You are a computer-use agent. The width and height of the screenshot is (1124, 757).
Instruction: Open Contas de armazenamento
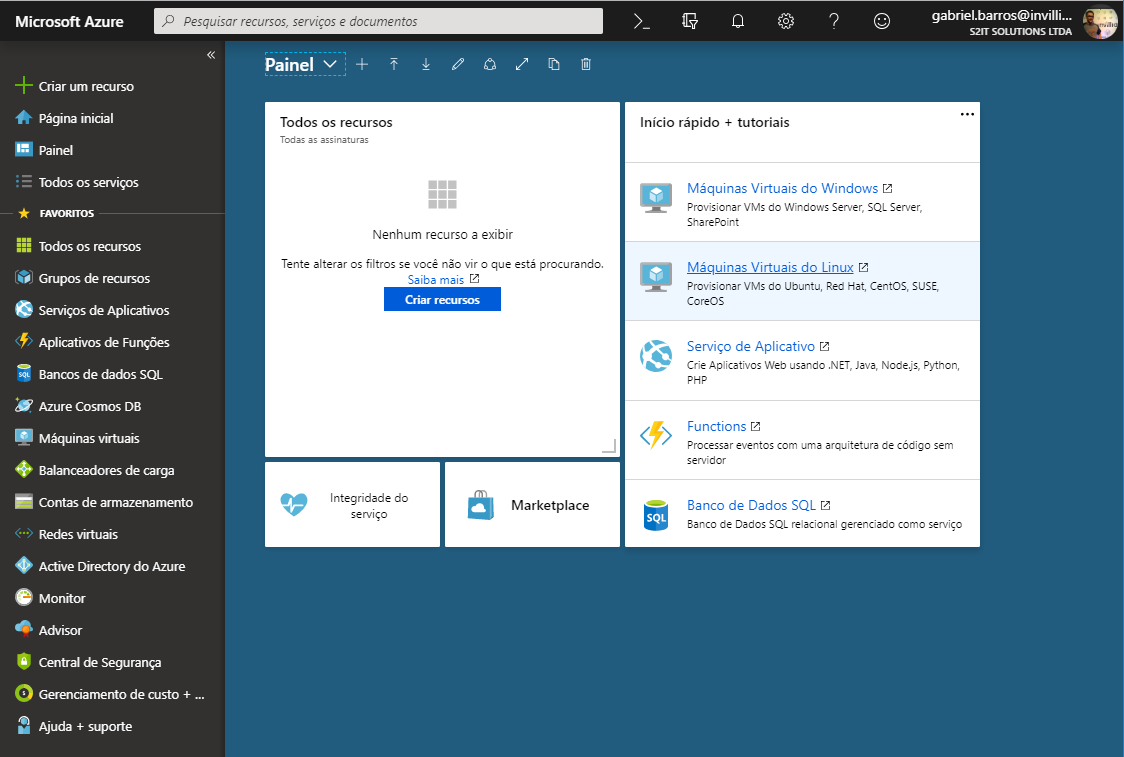tap(113, 503)
